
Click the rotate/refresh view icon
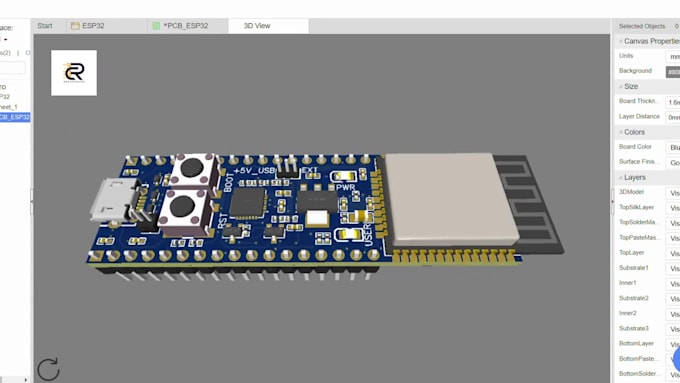[48, 369]
